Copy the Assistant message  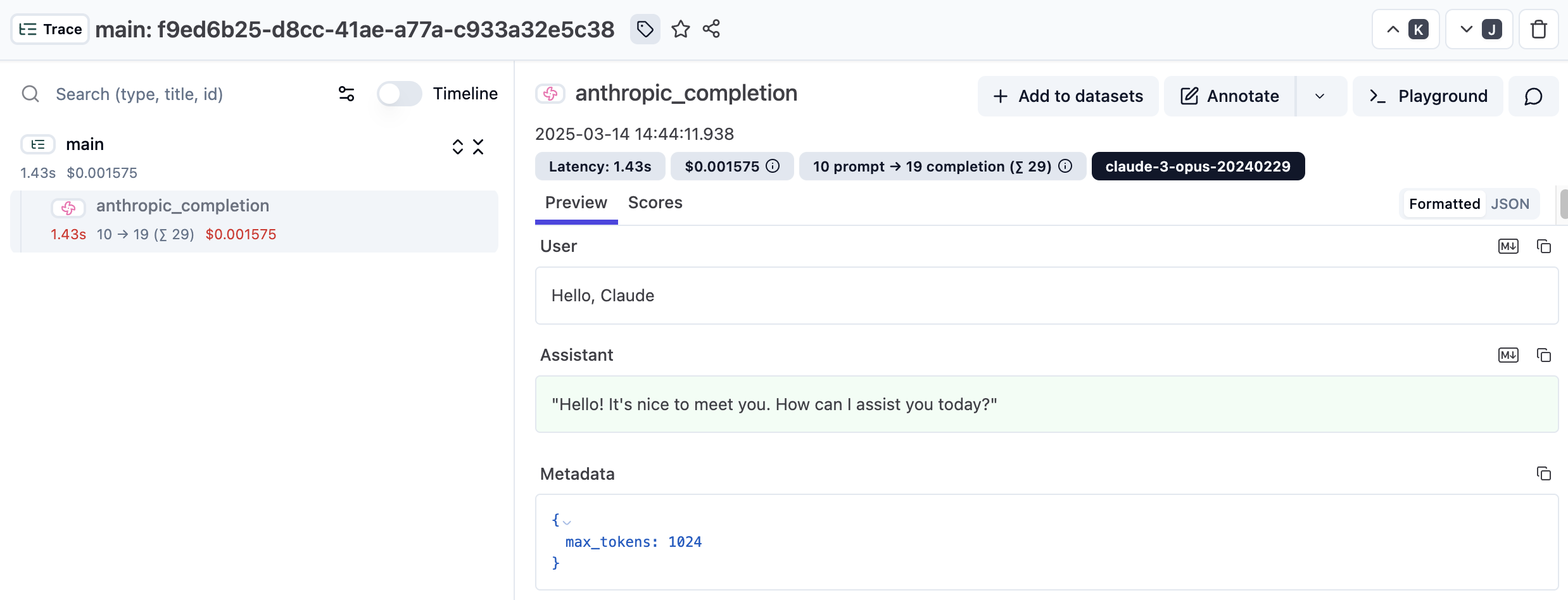pyautogui.click(x=1544, y=355)
